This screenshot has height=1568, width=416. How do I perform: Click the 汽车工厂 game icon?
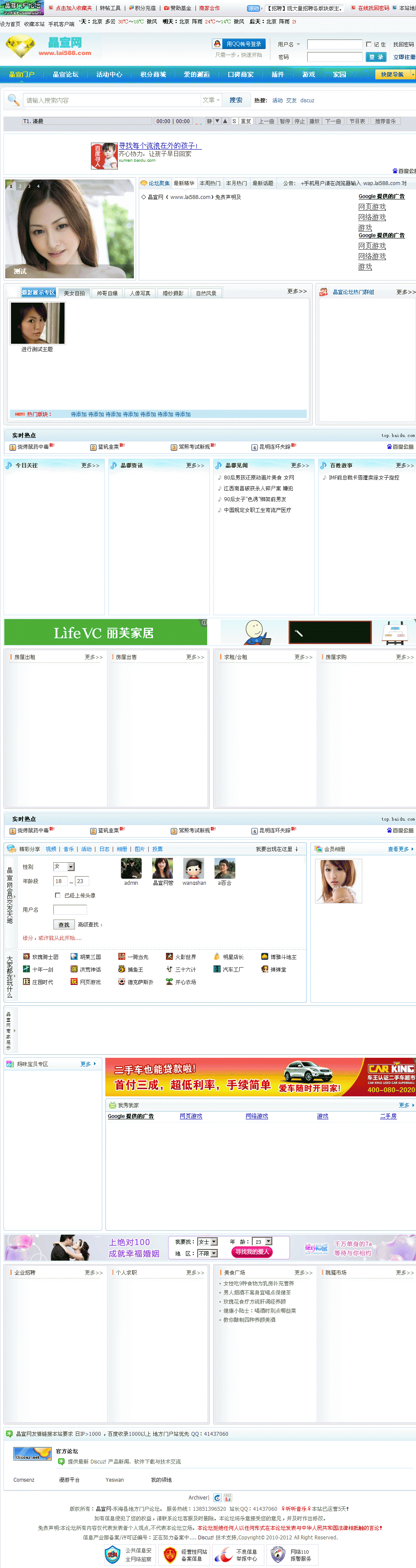pyautogui.click(x=217, y=968)
